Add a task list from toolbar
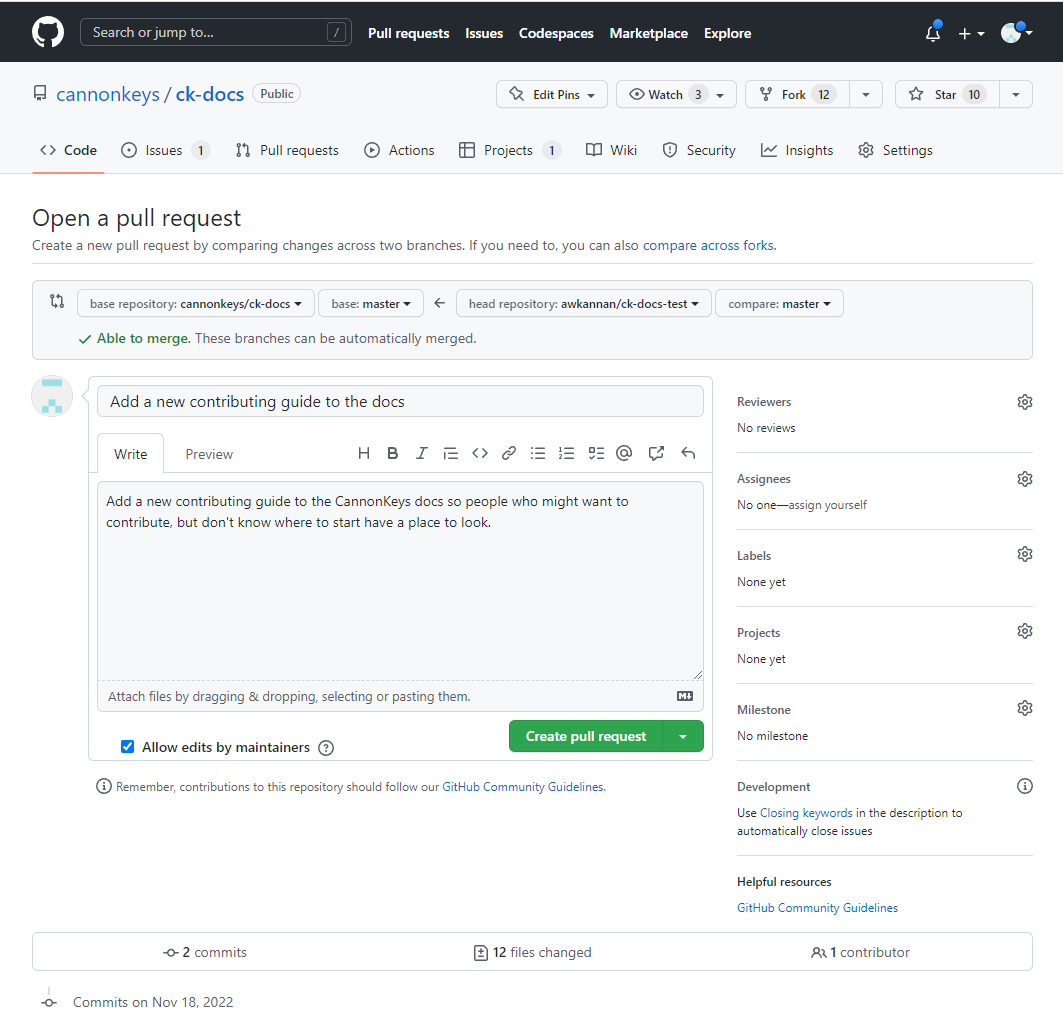This screenshot has height=1010, width=1063. coord(596,453)
